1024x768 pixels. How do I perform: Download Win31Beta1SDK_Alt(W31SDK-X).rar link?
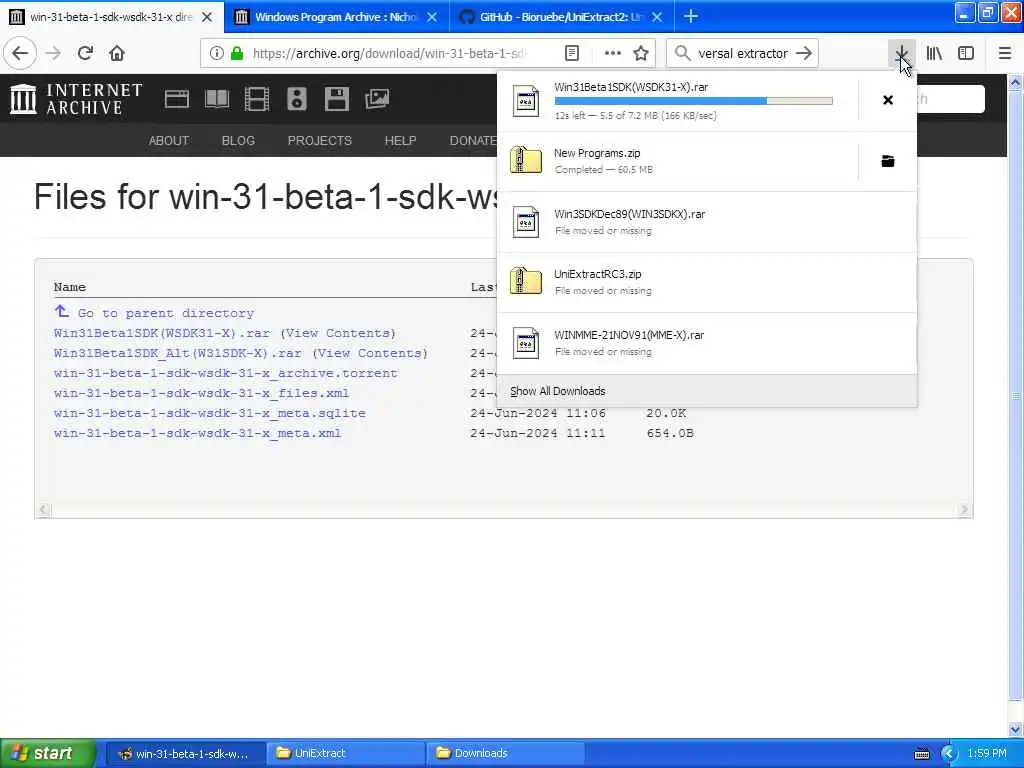178,353
